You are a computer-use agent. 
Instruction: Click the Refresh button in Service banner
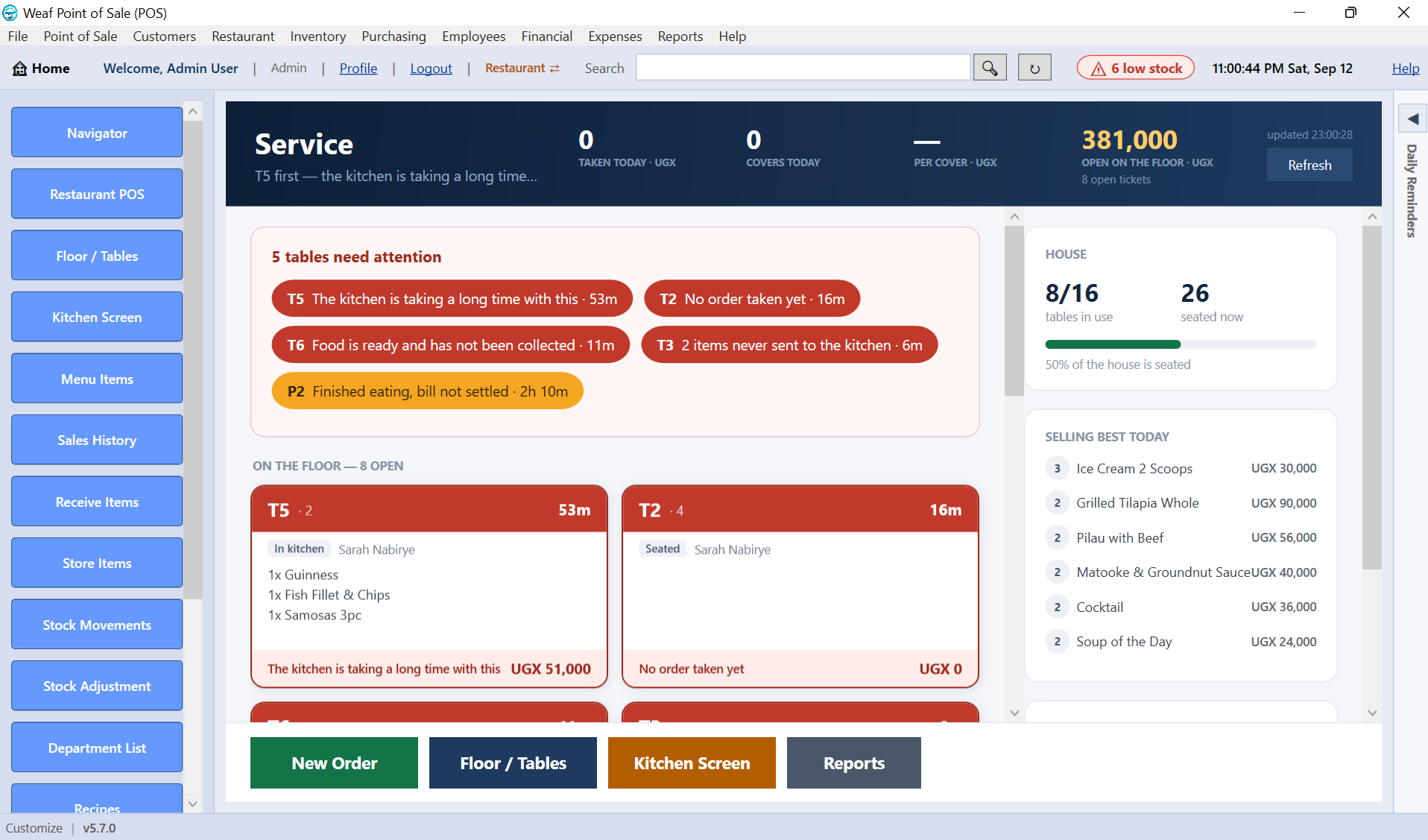(1309, 165)
